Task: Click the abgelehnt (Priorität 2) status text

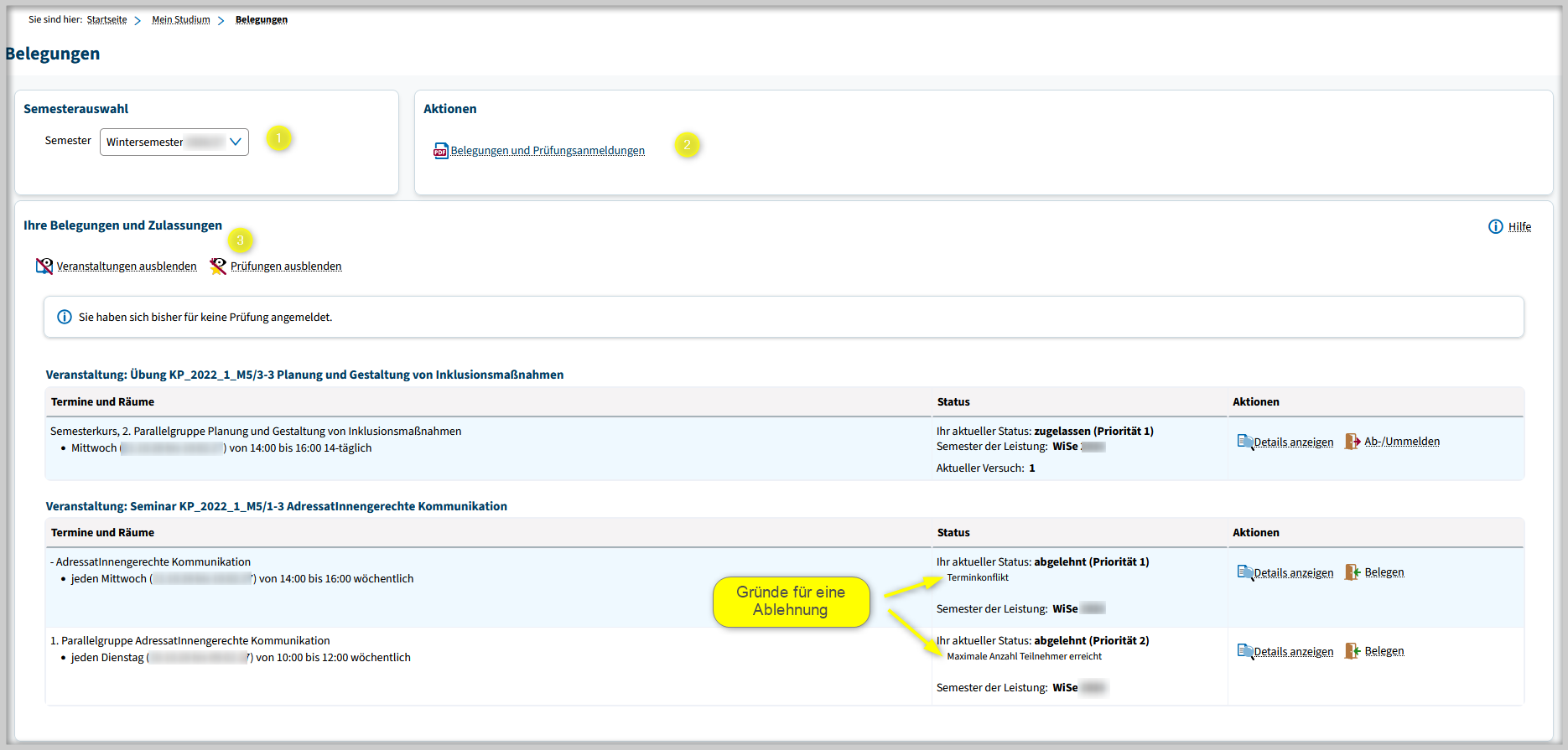Action: (x=1092, y=640)
